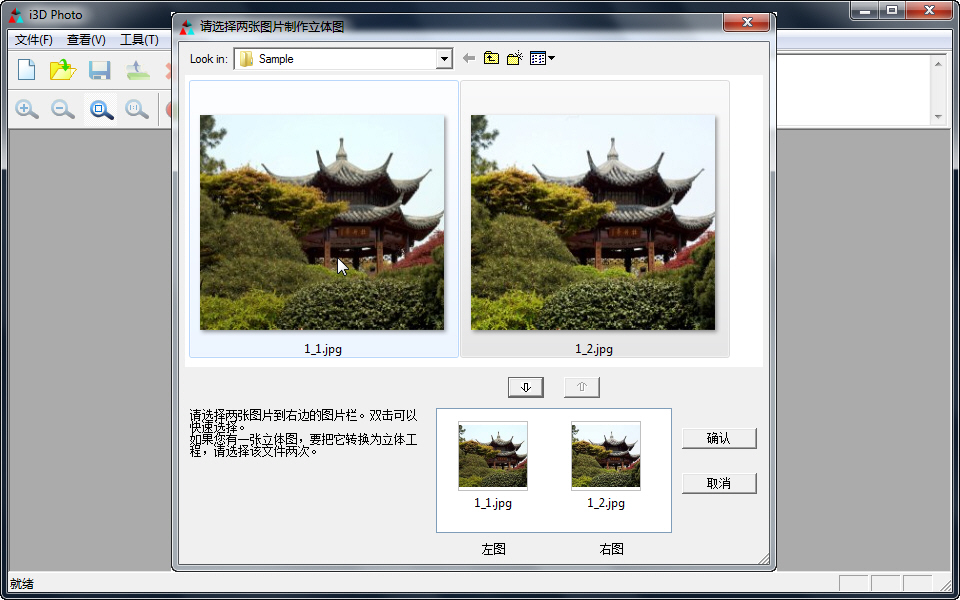
Task: Click the 就绪 status bar text
Action: pos(22,583)
